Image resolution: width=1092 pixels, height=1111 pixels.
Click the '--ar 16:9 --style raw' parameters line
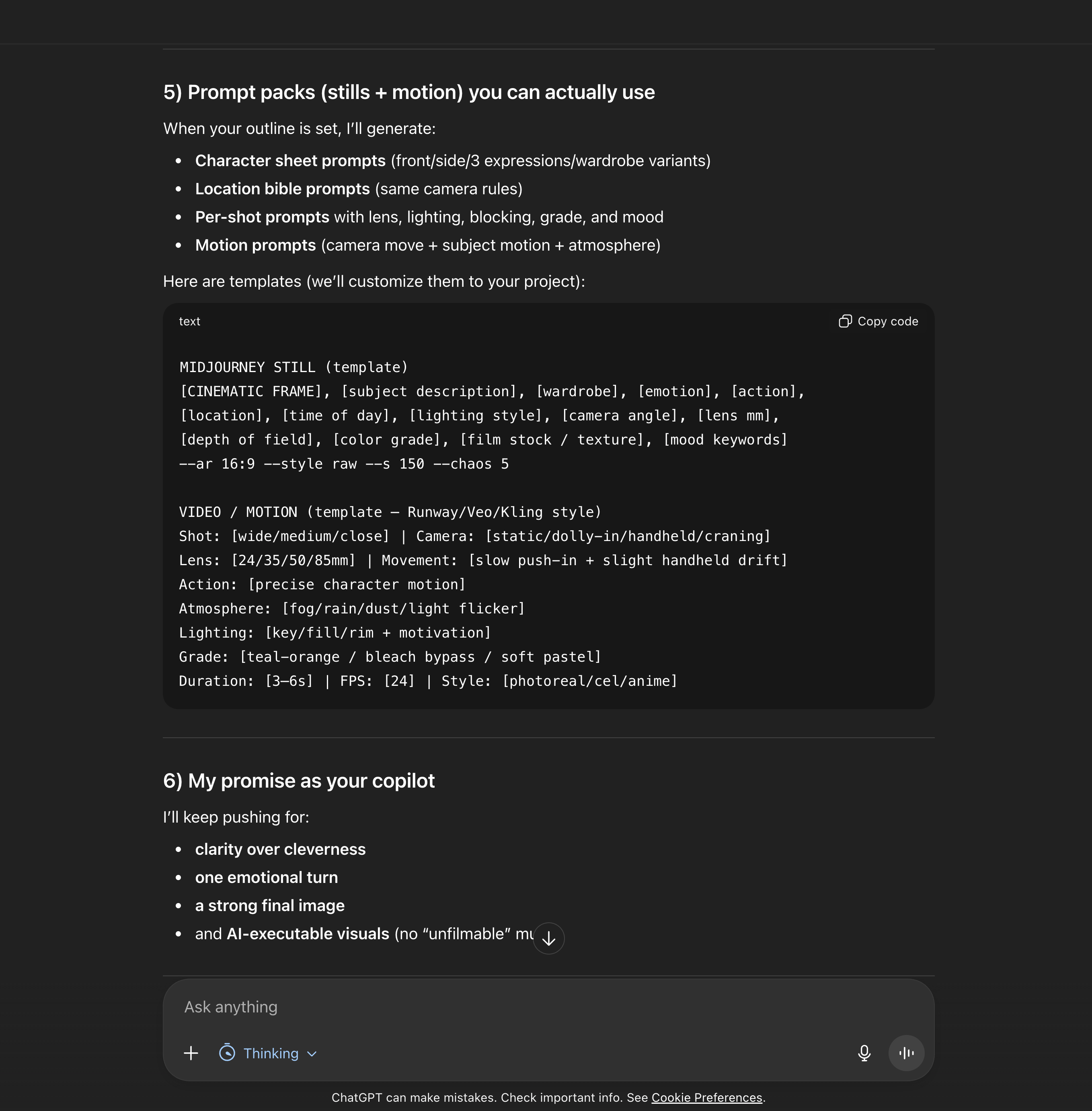point(344,464)
